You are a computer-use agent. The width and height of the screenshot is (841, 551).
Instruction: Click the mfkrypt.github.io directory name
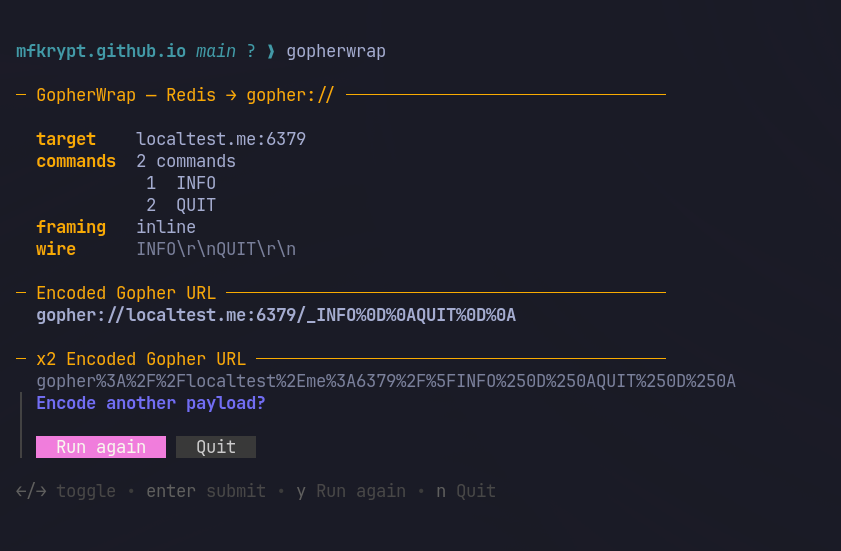(101, 52)
